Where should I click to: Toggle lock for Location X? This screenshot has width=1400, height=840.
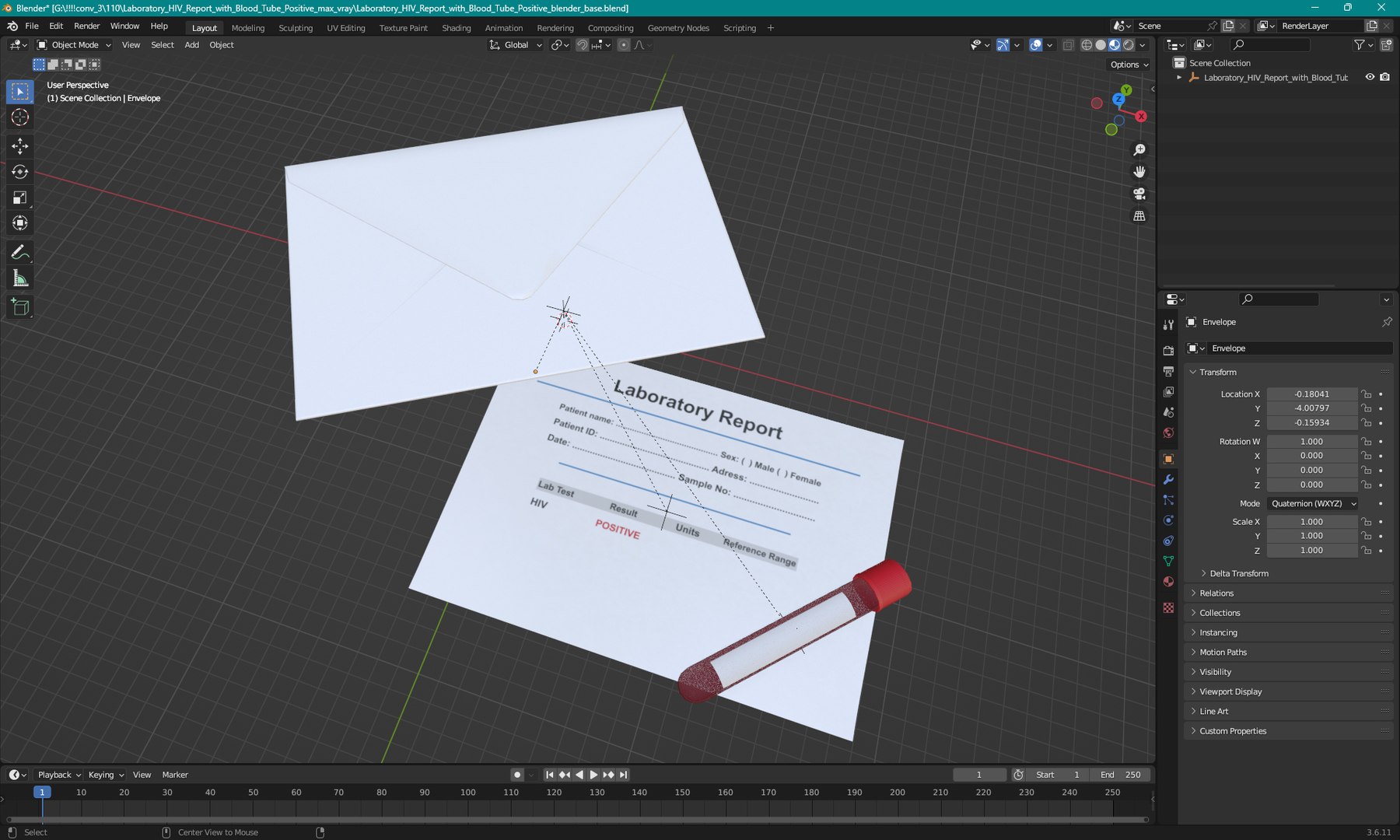click(x=1367, y=394)
